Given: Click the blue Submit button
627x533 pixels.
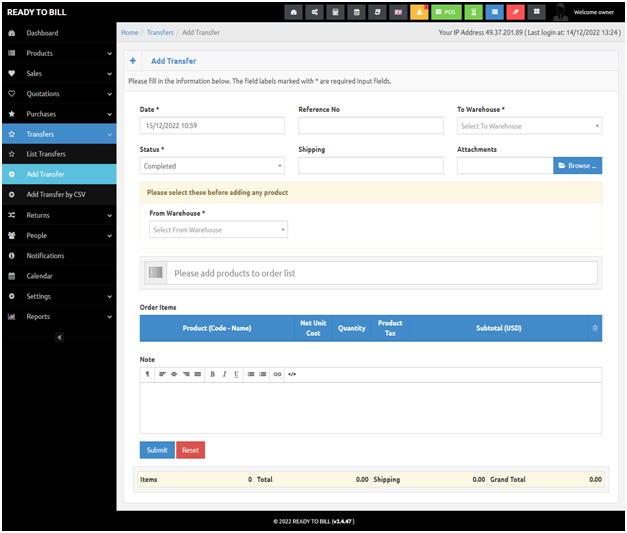Looking at the screenshot, I should pos(157,450).
